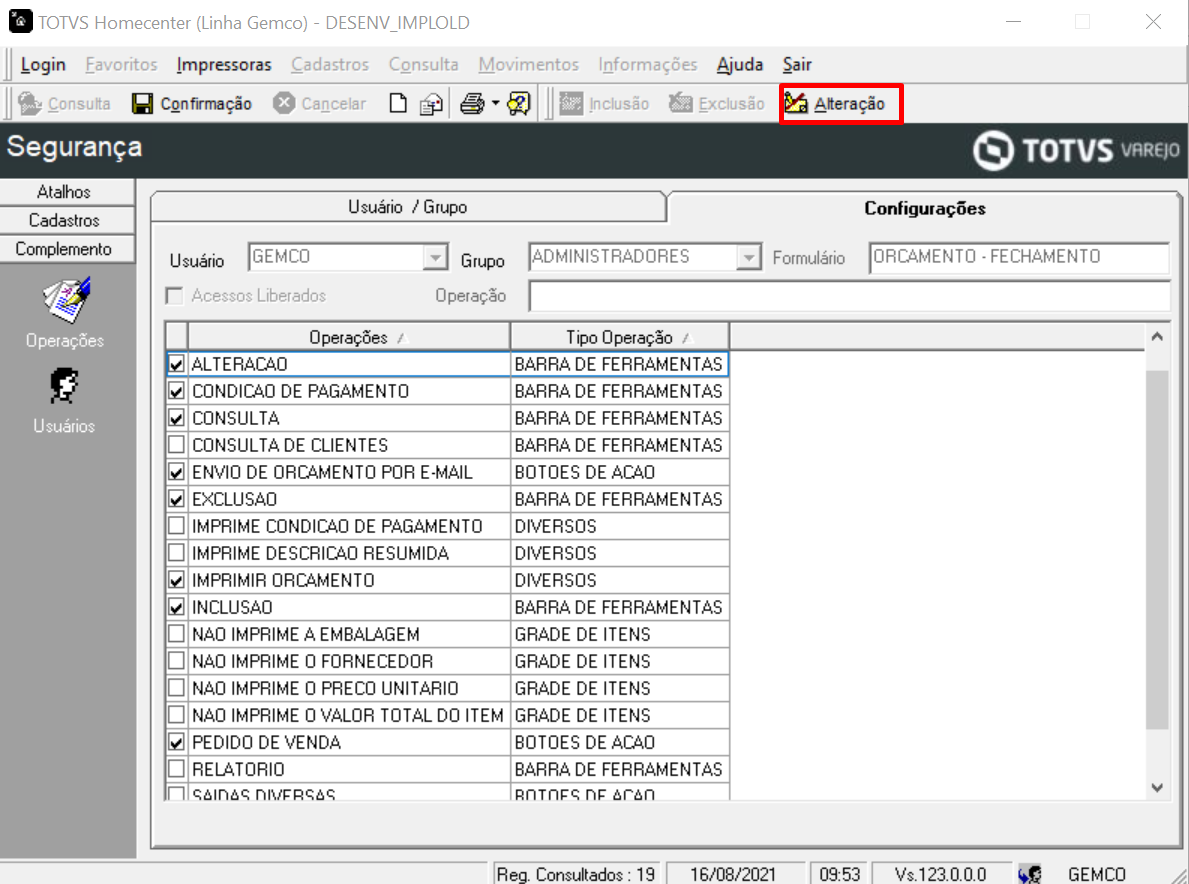Click the printer toolbar icon
This screenshot has height=884, width=1189.
click(472, 103)
